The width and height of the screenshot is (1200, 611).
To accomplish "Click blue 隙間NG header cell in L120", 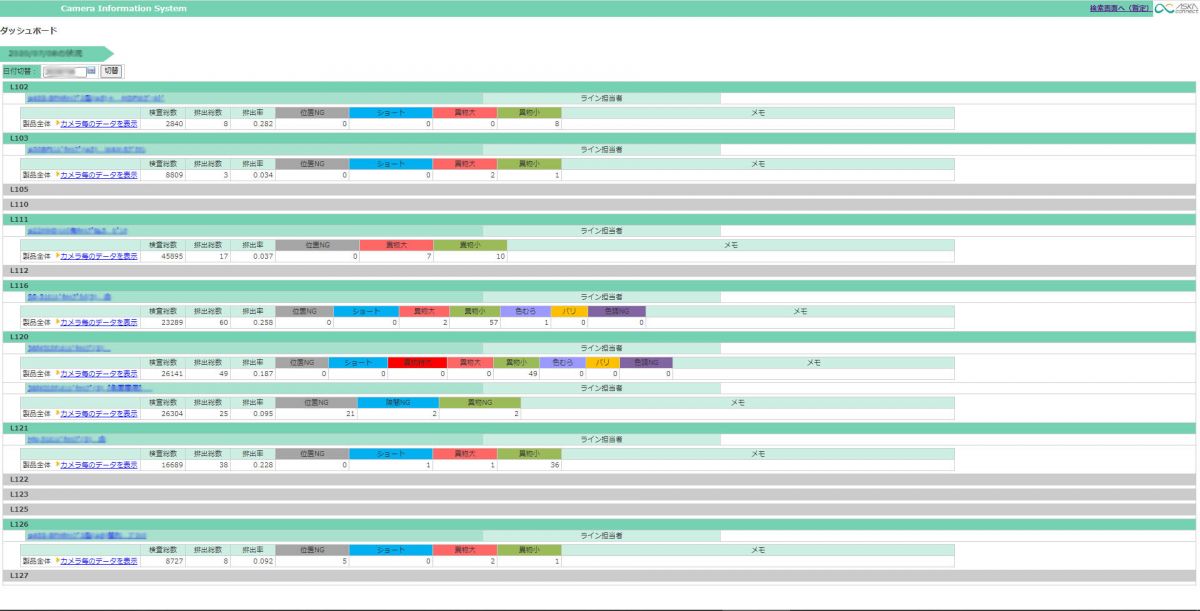I will (x=398, y=402).
